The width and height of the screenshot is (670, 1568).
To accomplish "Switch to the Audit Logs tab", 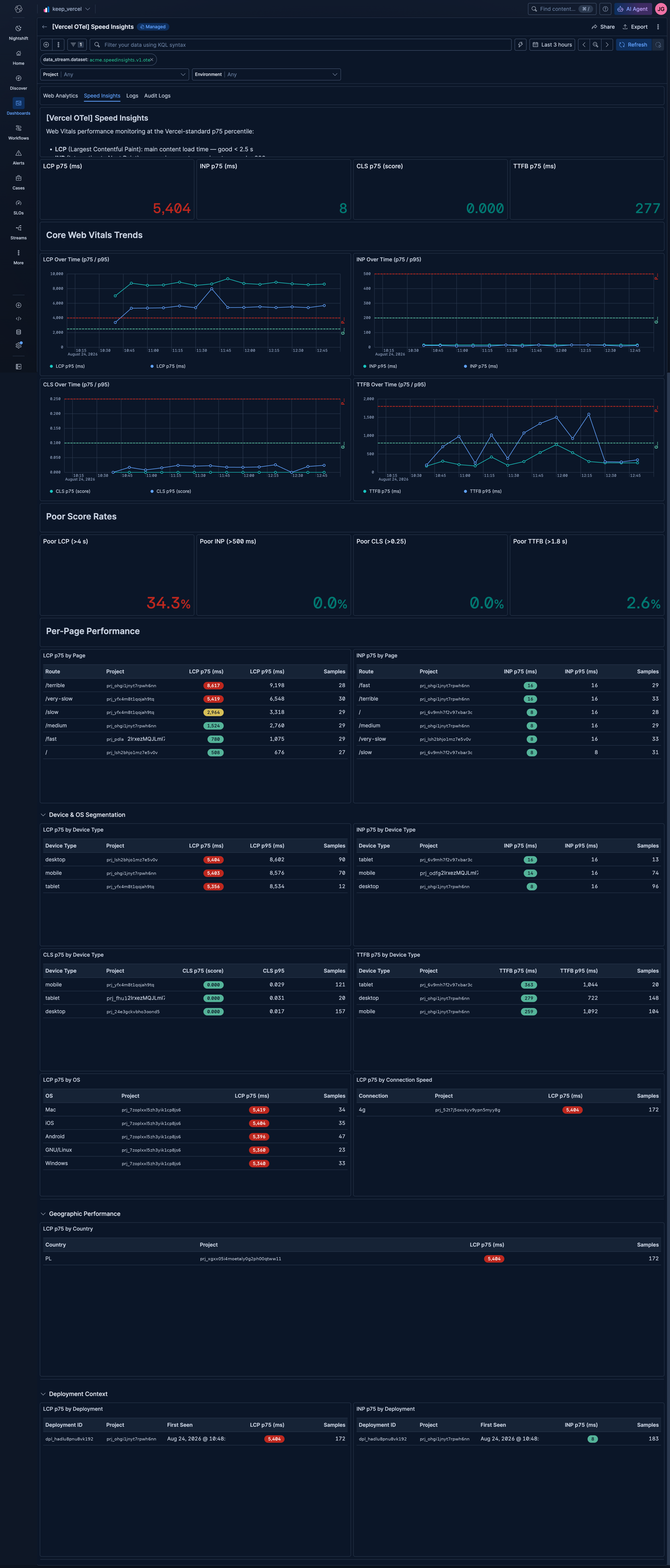I will pyautogui.click(x=157, y=96).
